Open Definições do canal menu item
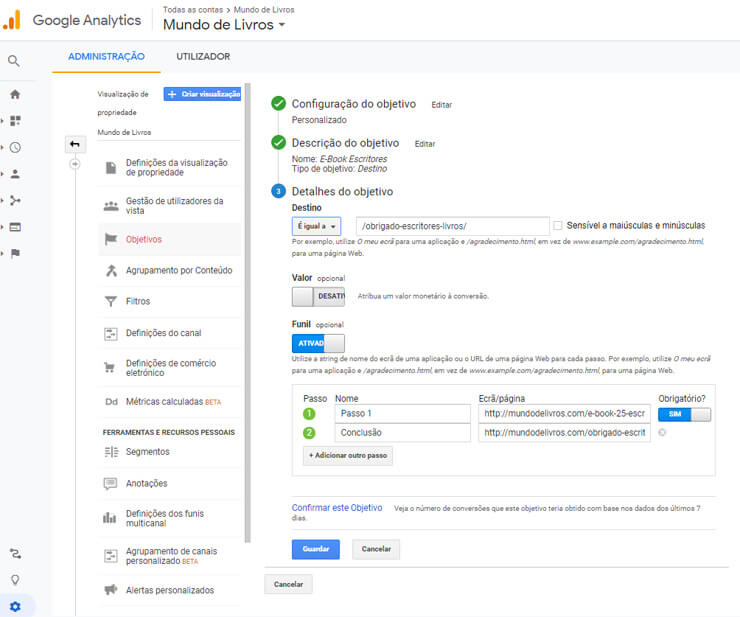 coord(169,333)
